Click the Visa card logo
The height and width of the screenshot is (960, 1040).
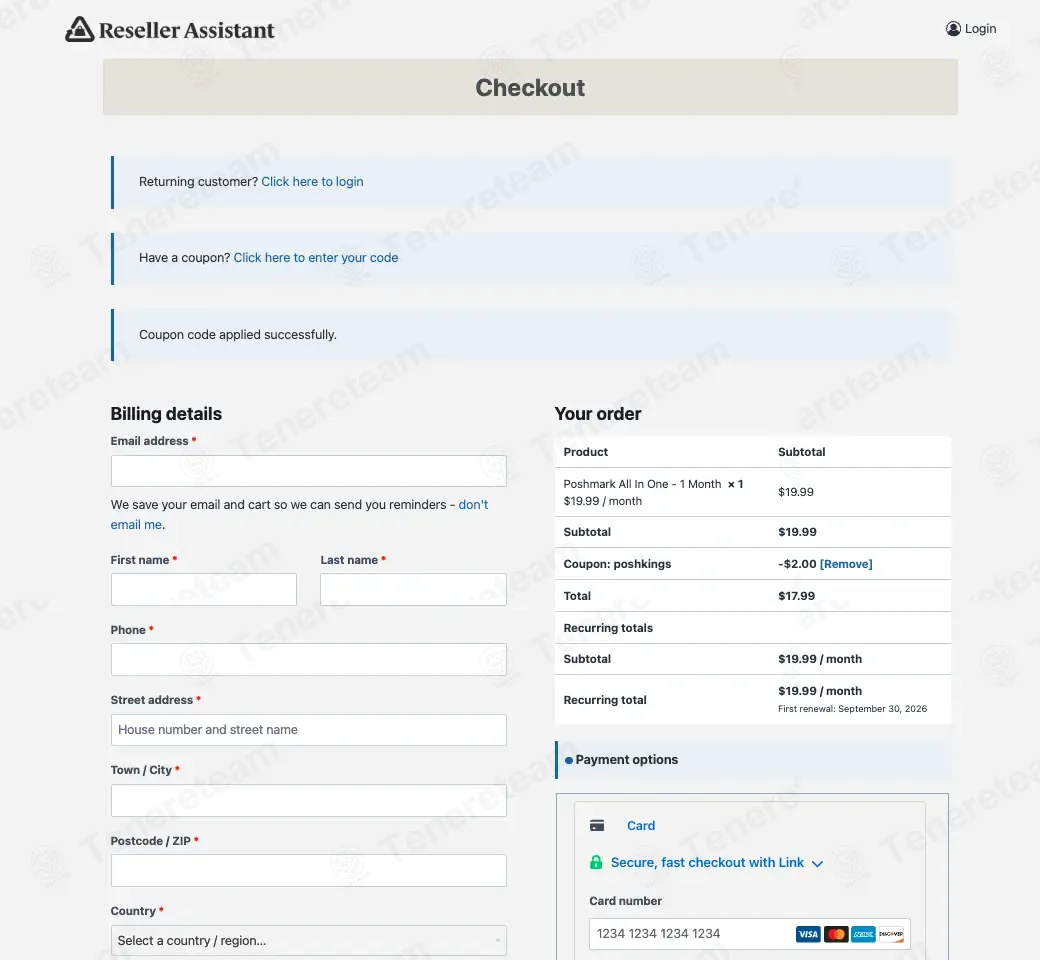pos(808,934)
